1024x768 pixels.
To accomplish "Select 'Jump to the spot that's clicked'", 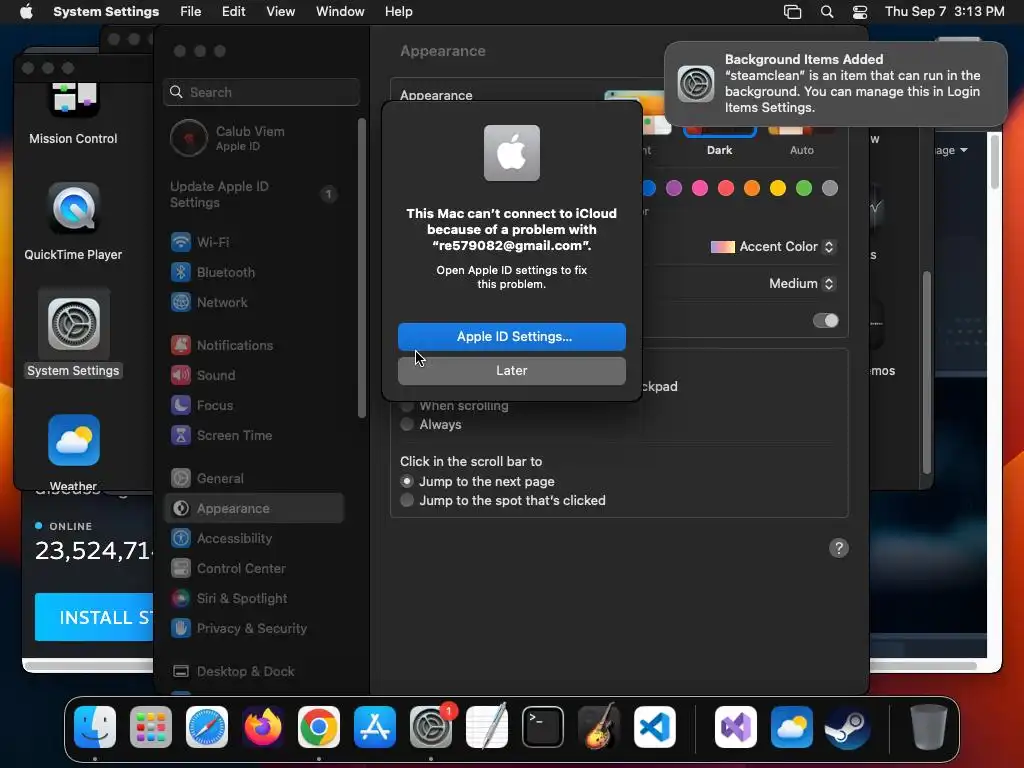I will coord(503,500).
